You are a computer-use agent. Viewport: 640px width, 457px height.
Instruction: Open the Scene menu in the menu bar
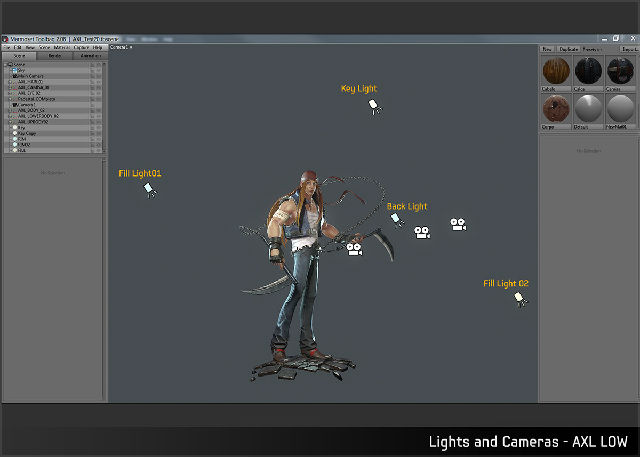44,47
